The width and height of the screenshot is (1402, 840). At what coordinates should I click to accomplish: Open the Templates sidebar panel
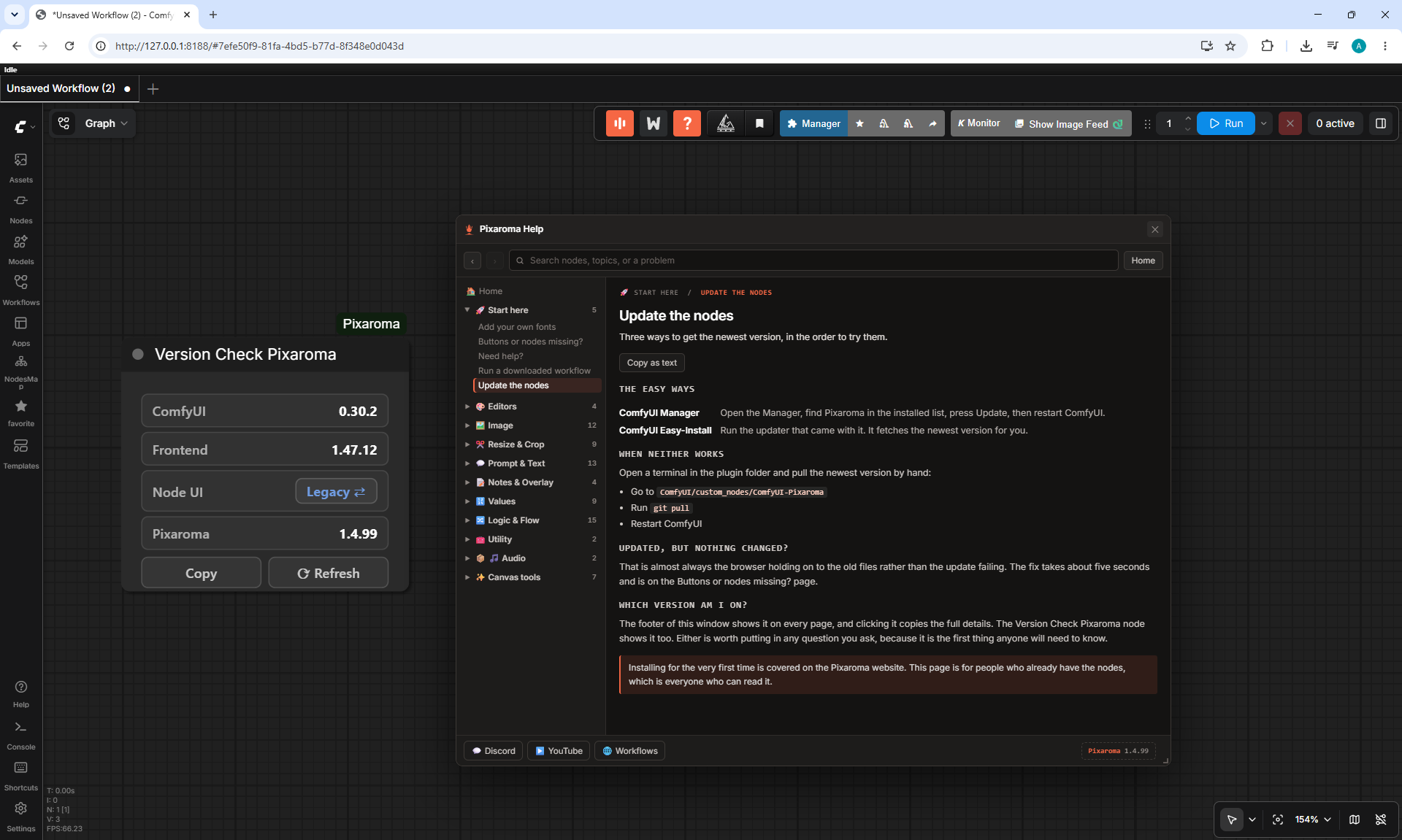20,453
